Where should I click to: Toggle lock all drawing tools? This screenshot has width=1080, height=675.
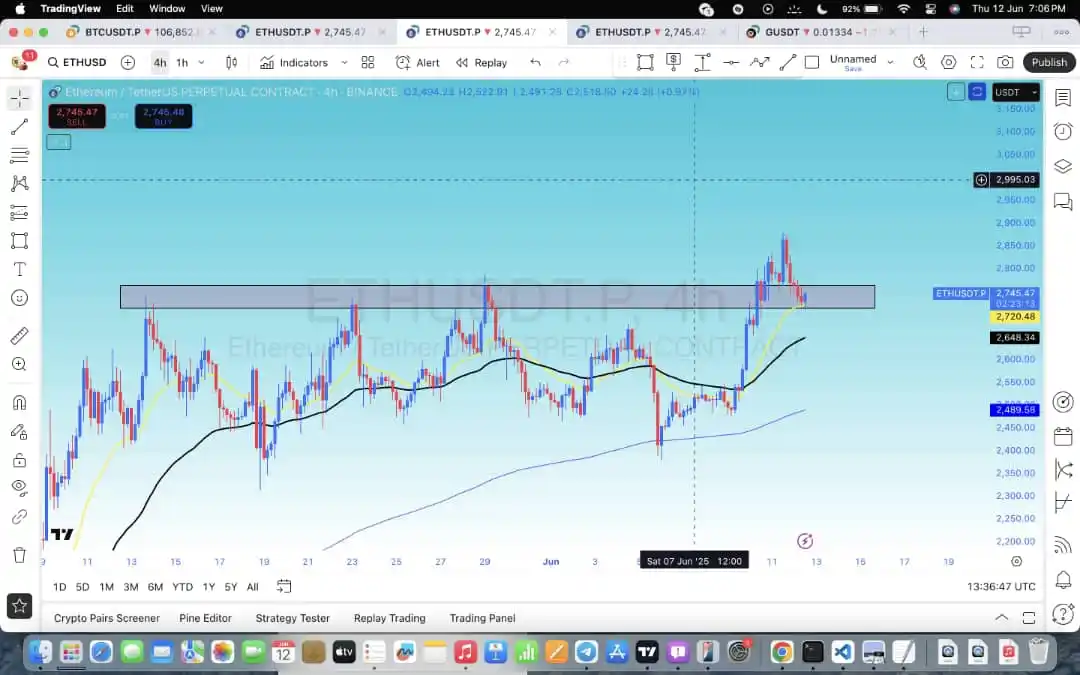(x=19, y=460)
